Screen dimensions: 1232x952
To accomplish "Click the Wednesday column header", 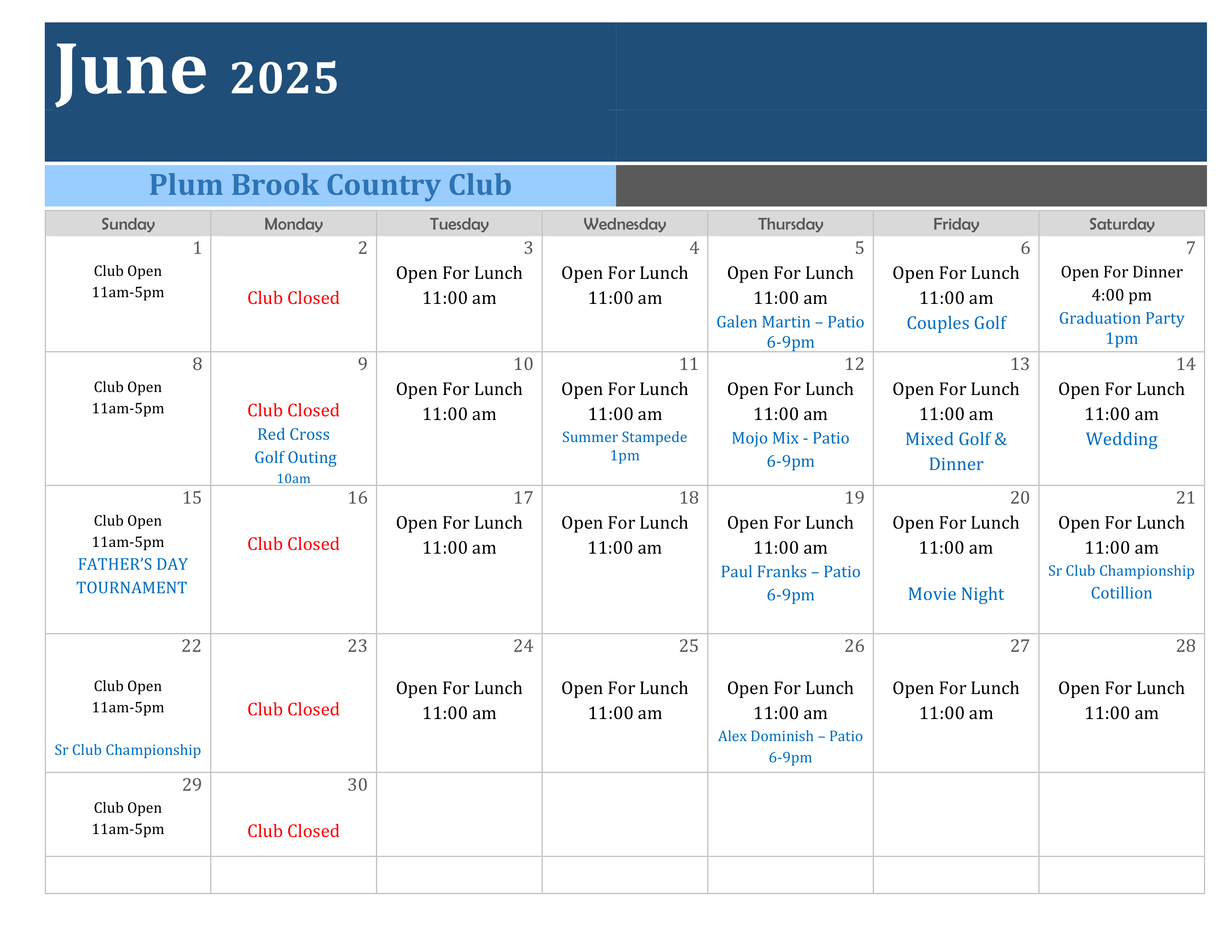I will [x=625, y=224].
